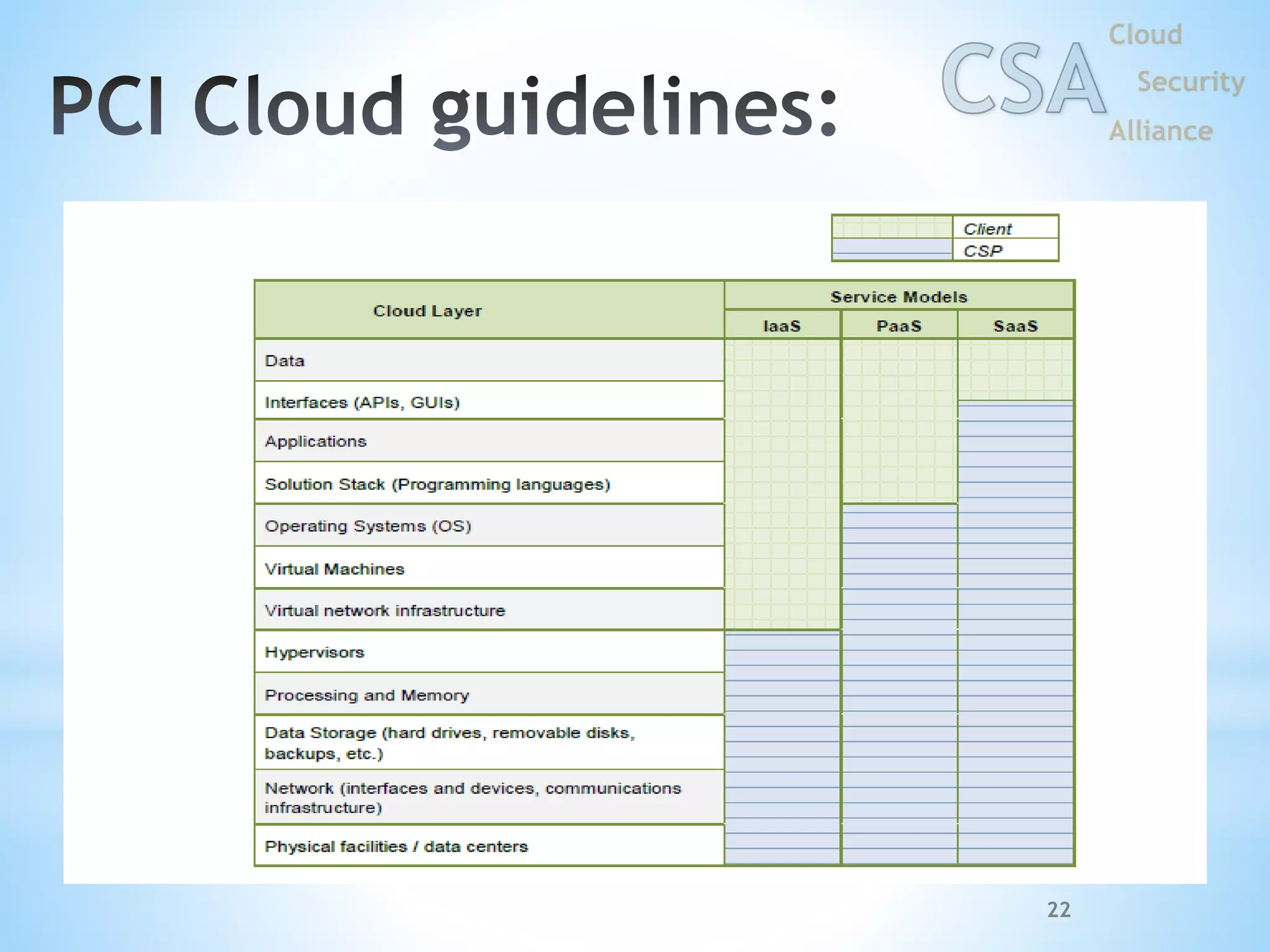Select the Interfaces (APIs, GUIs) row
Image resolution: width=1270 pixels, height=952 pixels.
[362, 402]
